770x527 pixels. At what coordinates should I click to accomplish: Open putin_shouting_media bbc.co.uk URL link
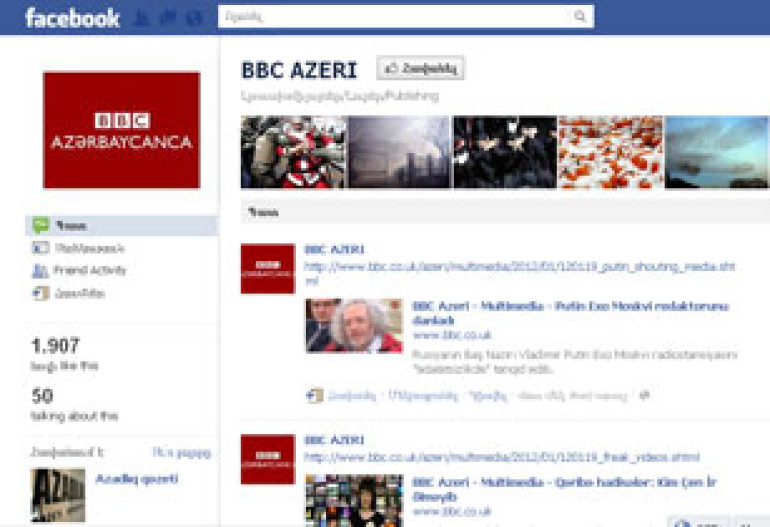pyautogui.click(x=520, y=274)
